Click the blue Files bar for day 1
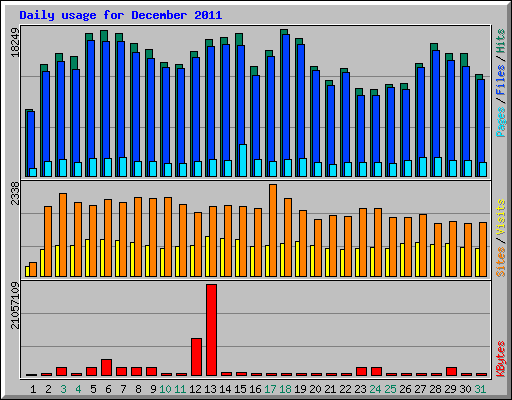 point(31,140)
